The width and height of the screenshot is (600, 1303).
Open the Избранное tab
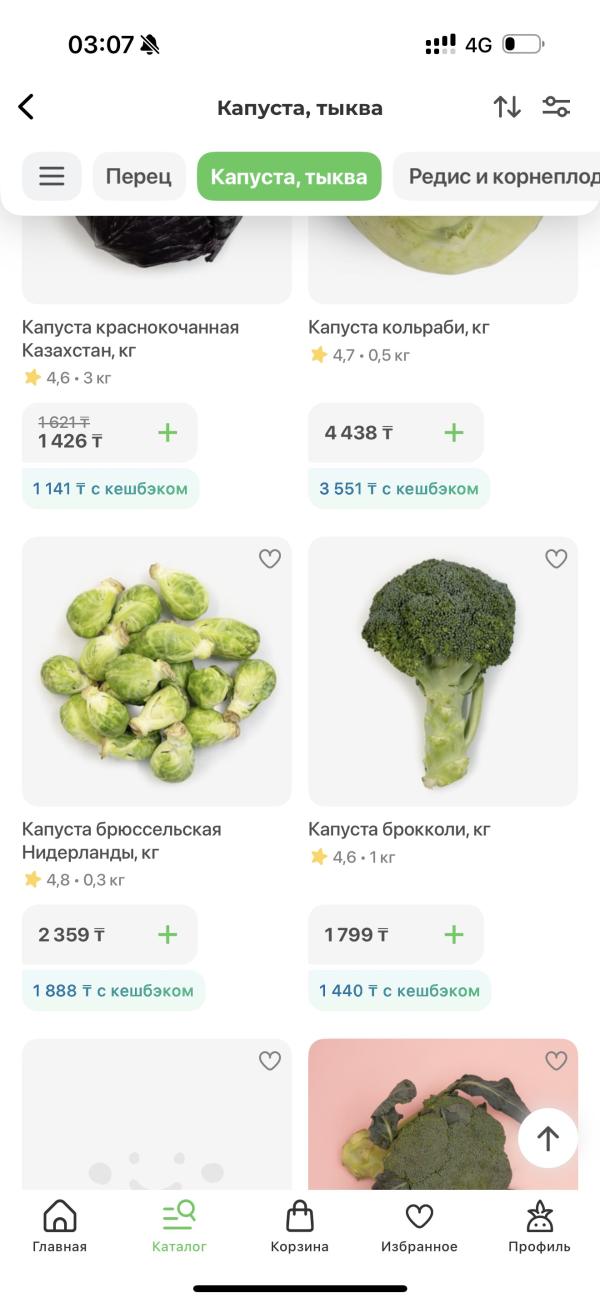tap(419, 1227)
